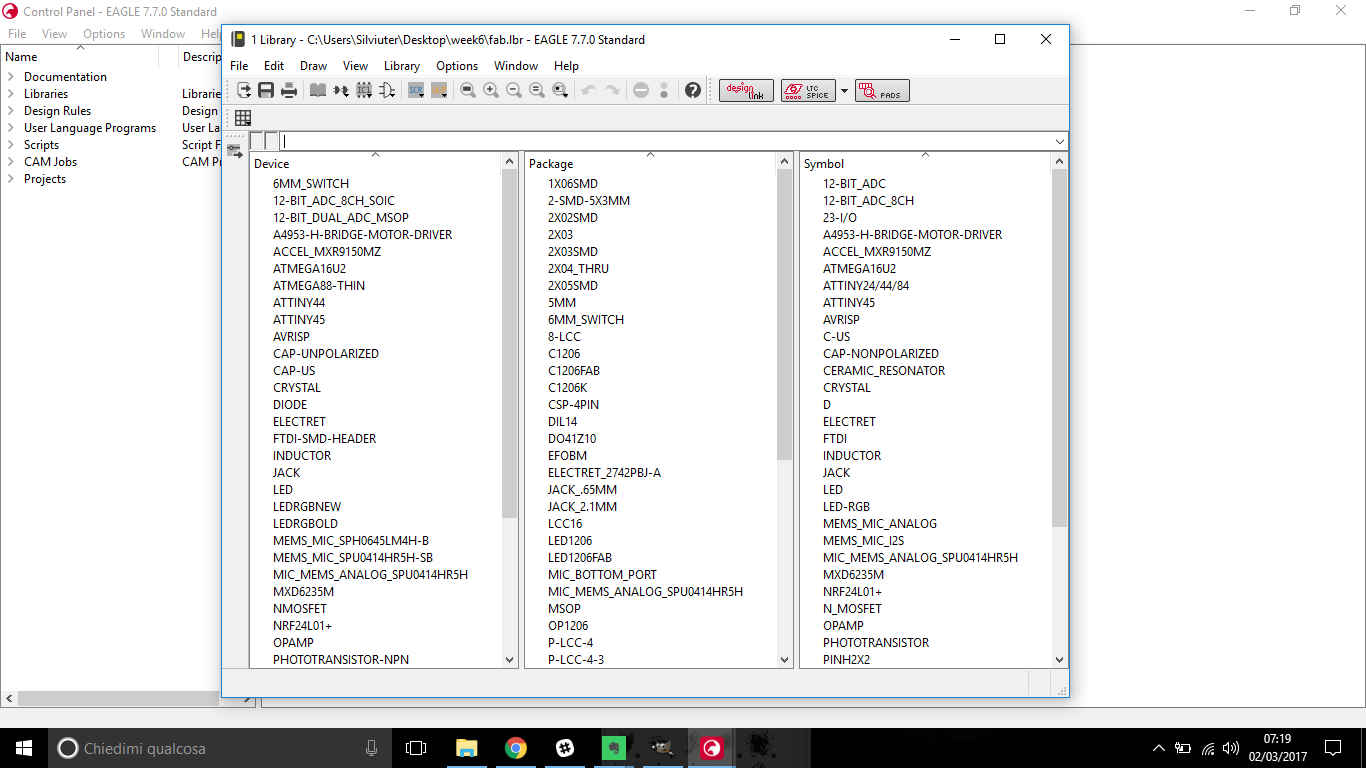This screenshot has height=768, width=1366.
Task: Run a script with the SCR icon
Action: [416, 91]
